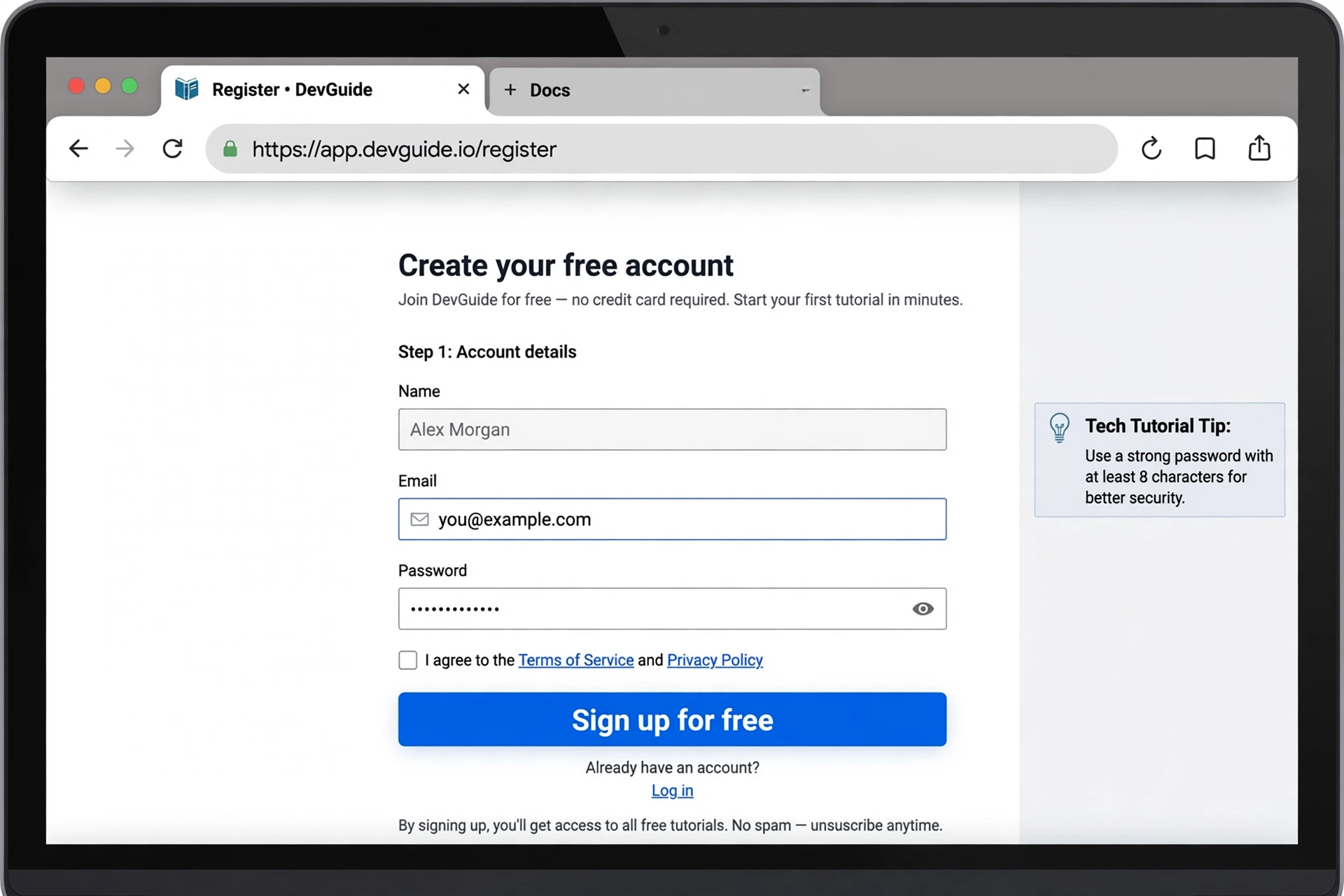This screenshot has height=896, width=1344.
Task: Click the lightbulb icon in tip card
Action: click(1059, 428)
